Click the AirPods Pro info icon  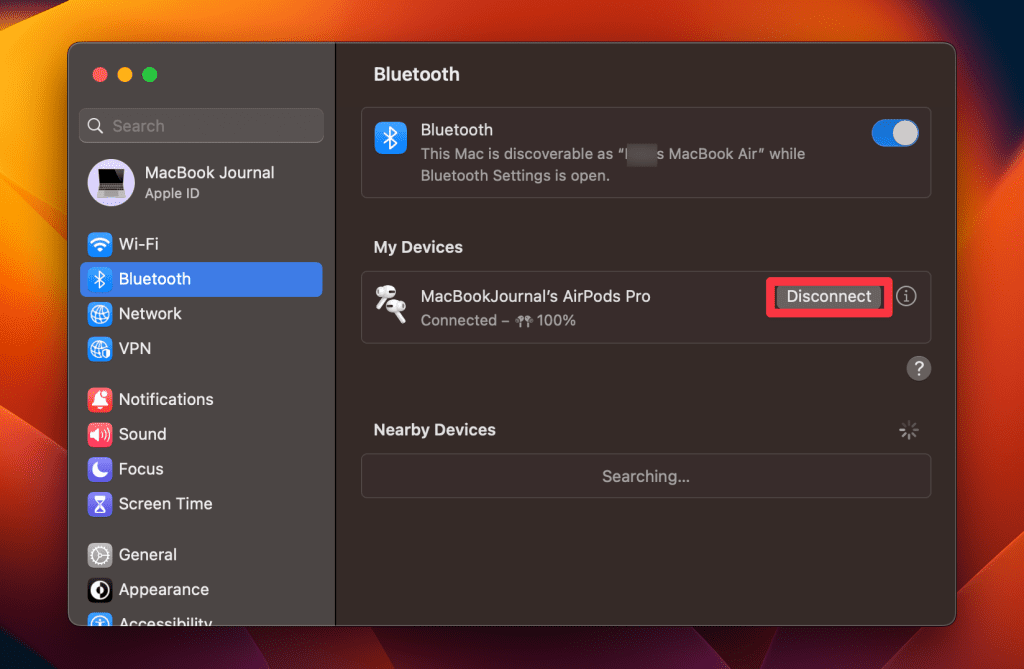pos(906,297)
